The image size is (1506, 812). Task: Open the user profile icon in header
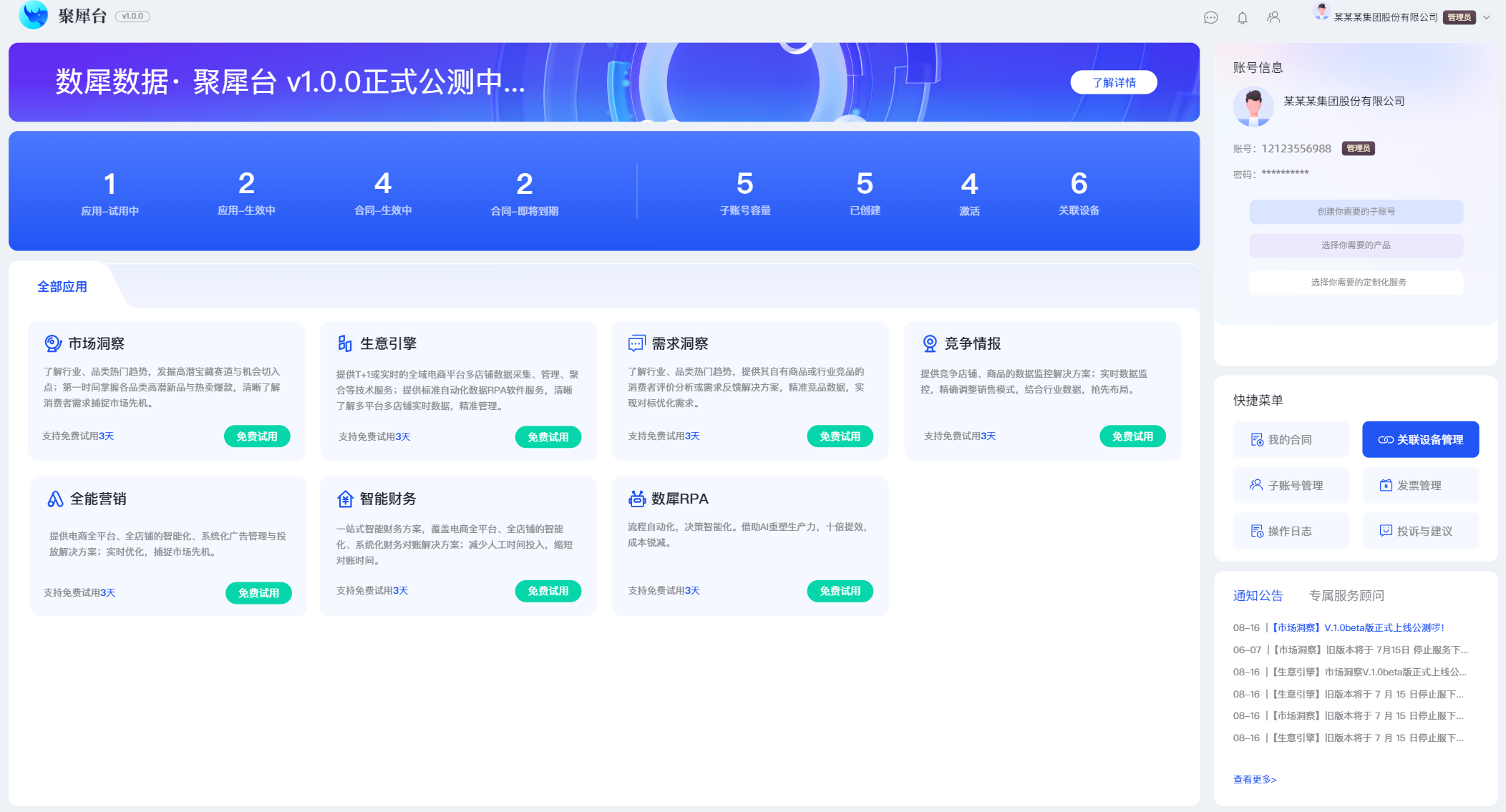pos(1273,18)
